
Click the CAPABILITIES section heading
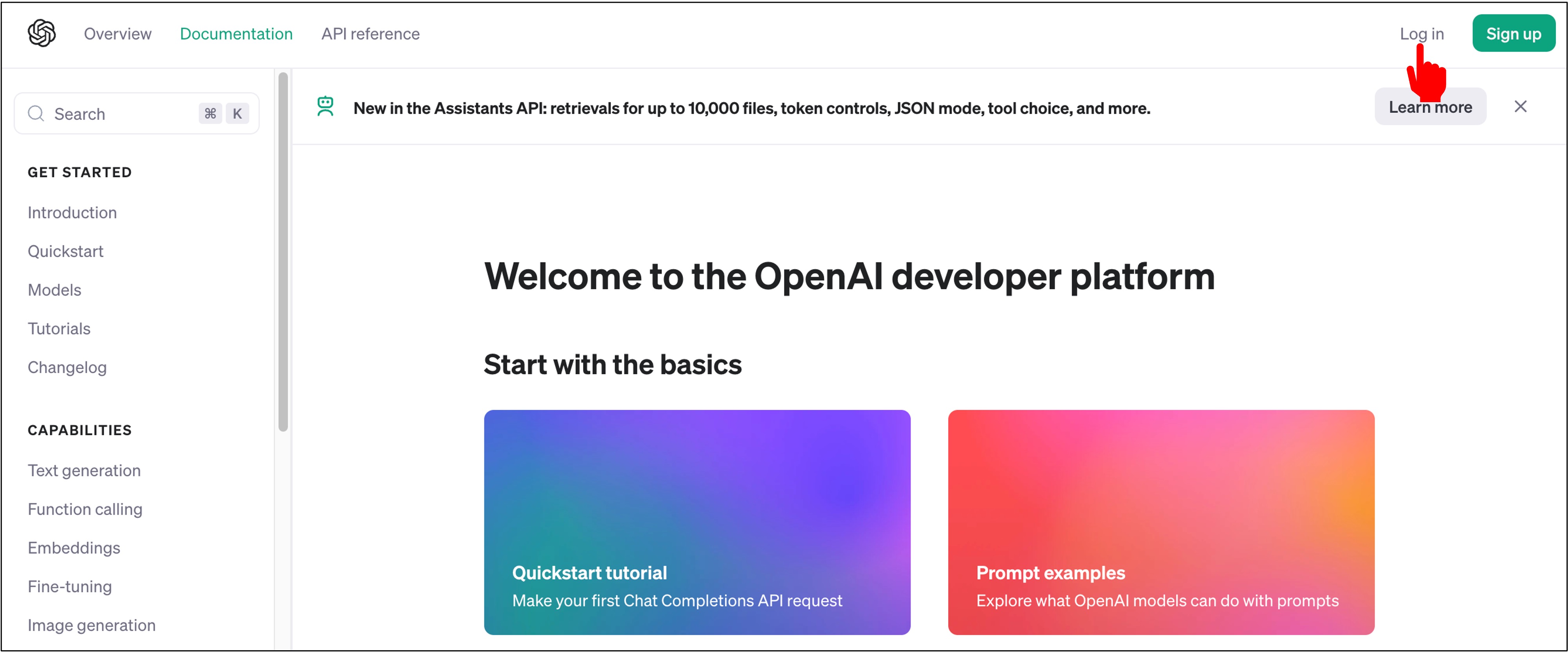[x=79, y=430]
